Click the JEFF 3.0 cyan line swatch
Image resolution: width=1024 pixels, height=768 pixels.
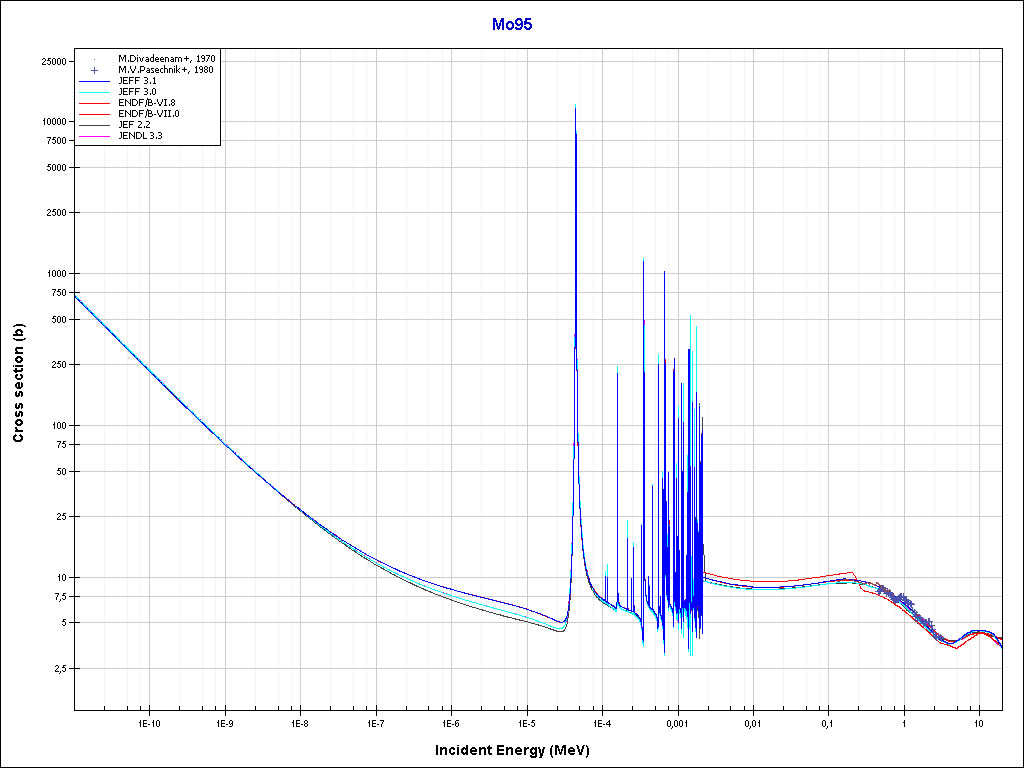pyautogui.click(x=93, y=92)
